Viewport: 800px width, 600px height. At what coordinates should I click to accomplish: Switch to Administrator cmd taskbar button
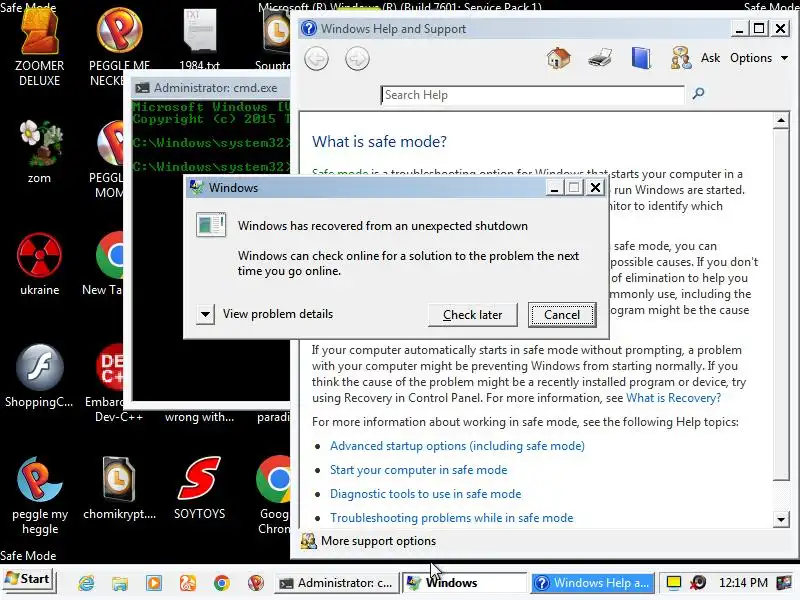[x=337, y=583]
